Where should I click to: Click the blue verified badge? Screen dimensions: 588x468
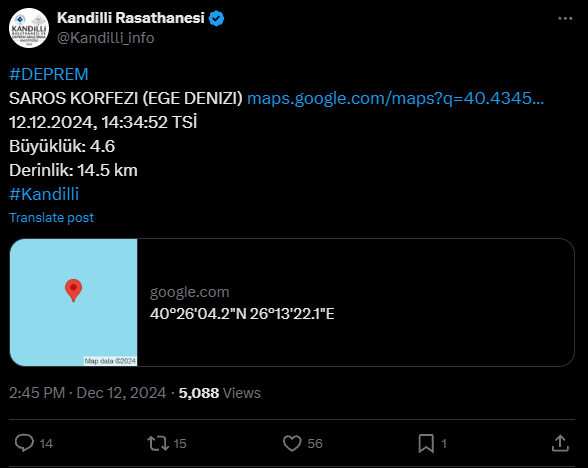point(216,18)
